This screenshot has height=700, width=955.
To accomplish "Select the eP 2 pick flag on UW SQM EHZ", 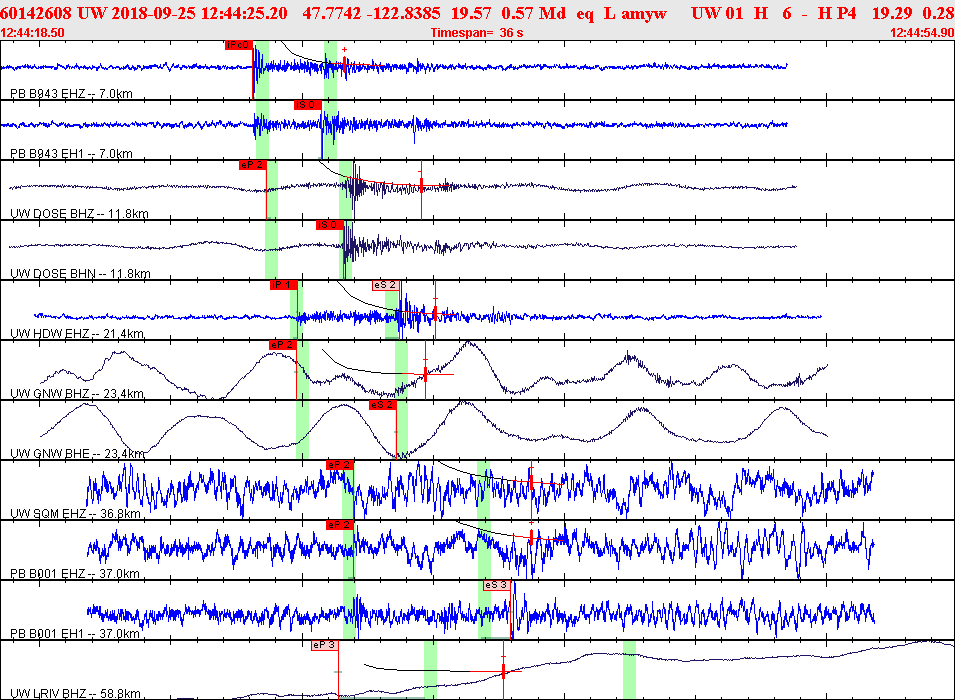I will point(340,465).
